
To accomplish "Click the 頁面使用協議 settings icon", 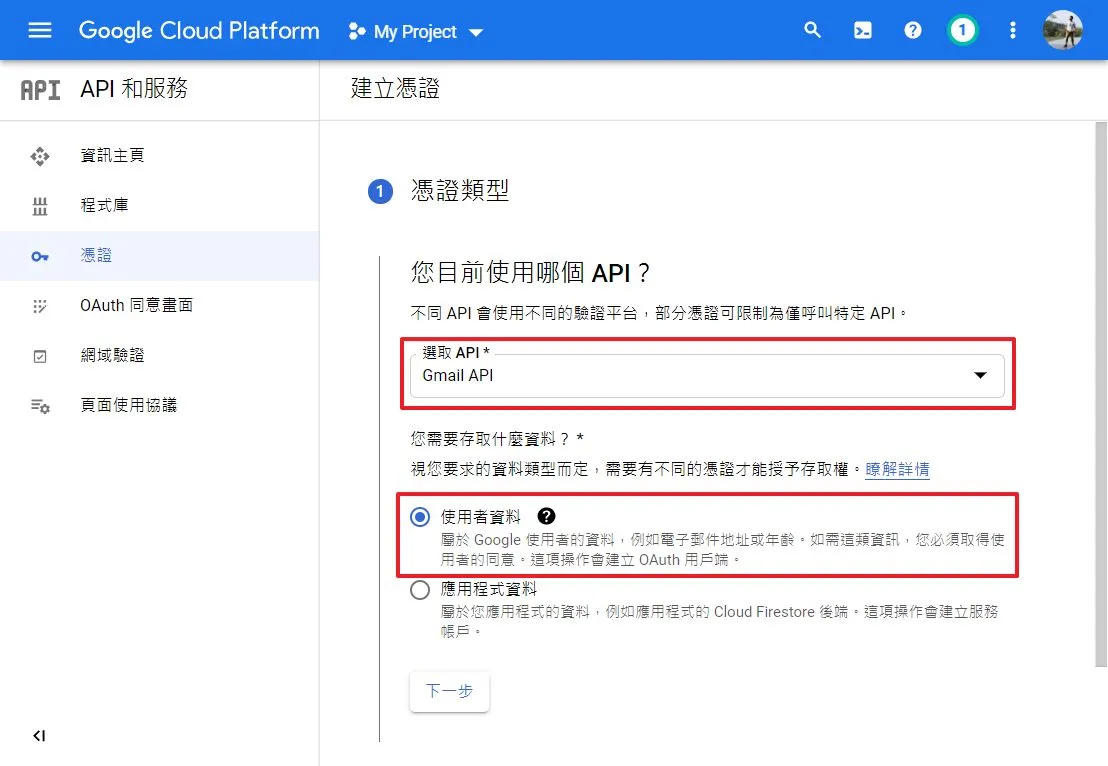I will 40,406.
